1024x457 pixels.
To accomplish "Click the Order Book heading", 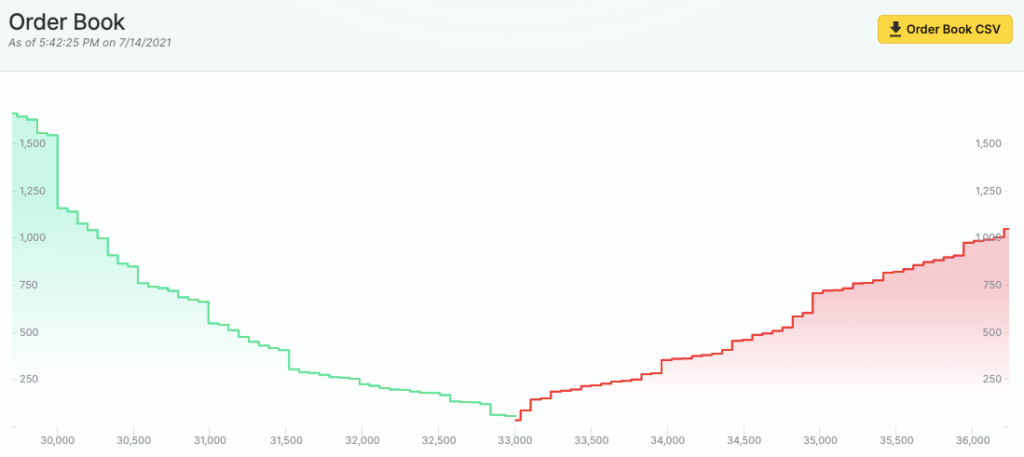I will [x=66, y=22].
